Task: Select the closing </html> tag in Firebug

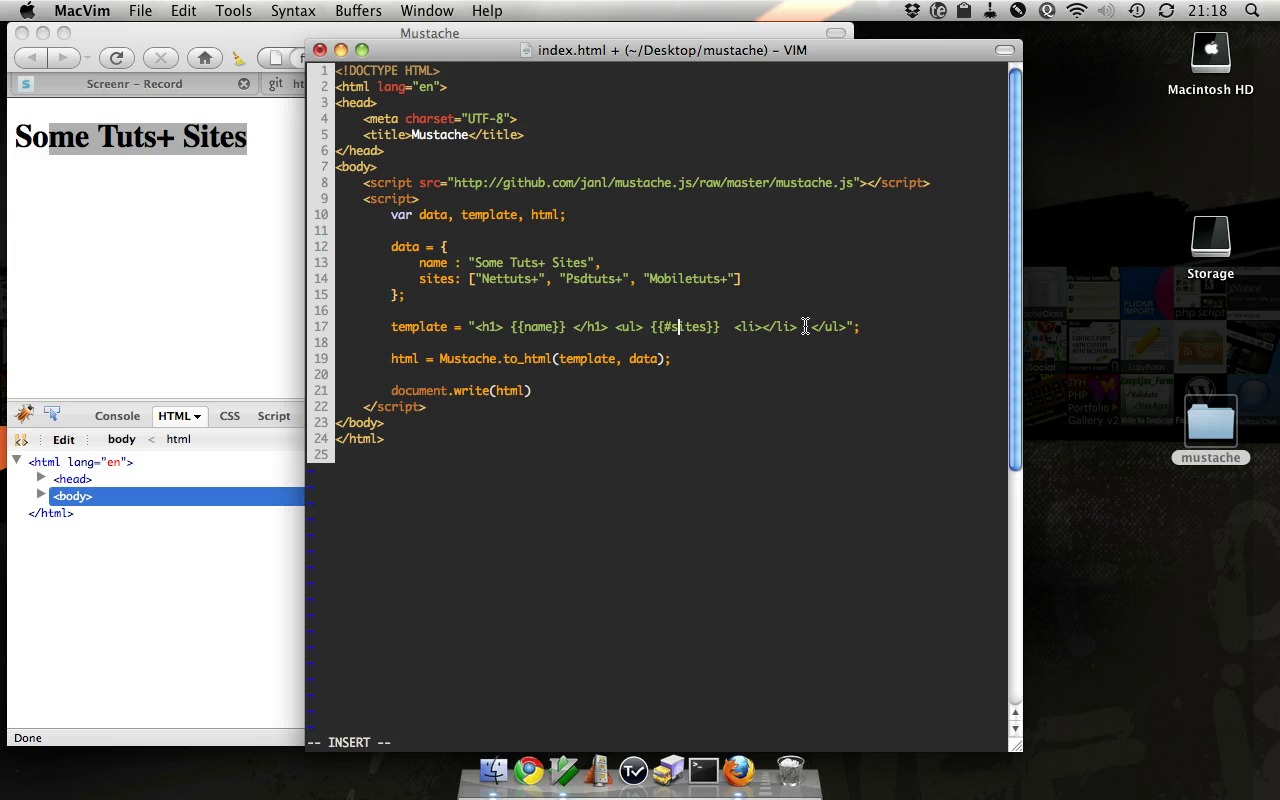Action: coord(51,513)
